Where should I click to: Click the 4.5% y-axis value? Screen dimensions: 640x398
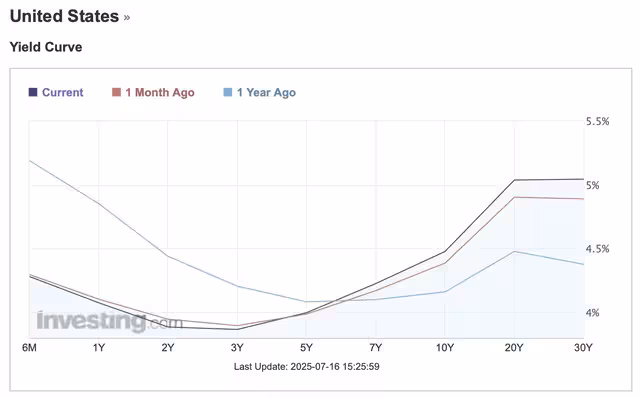[598, 249]
